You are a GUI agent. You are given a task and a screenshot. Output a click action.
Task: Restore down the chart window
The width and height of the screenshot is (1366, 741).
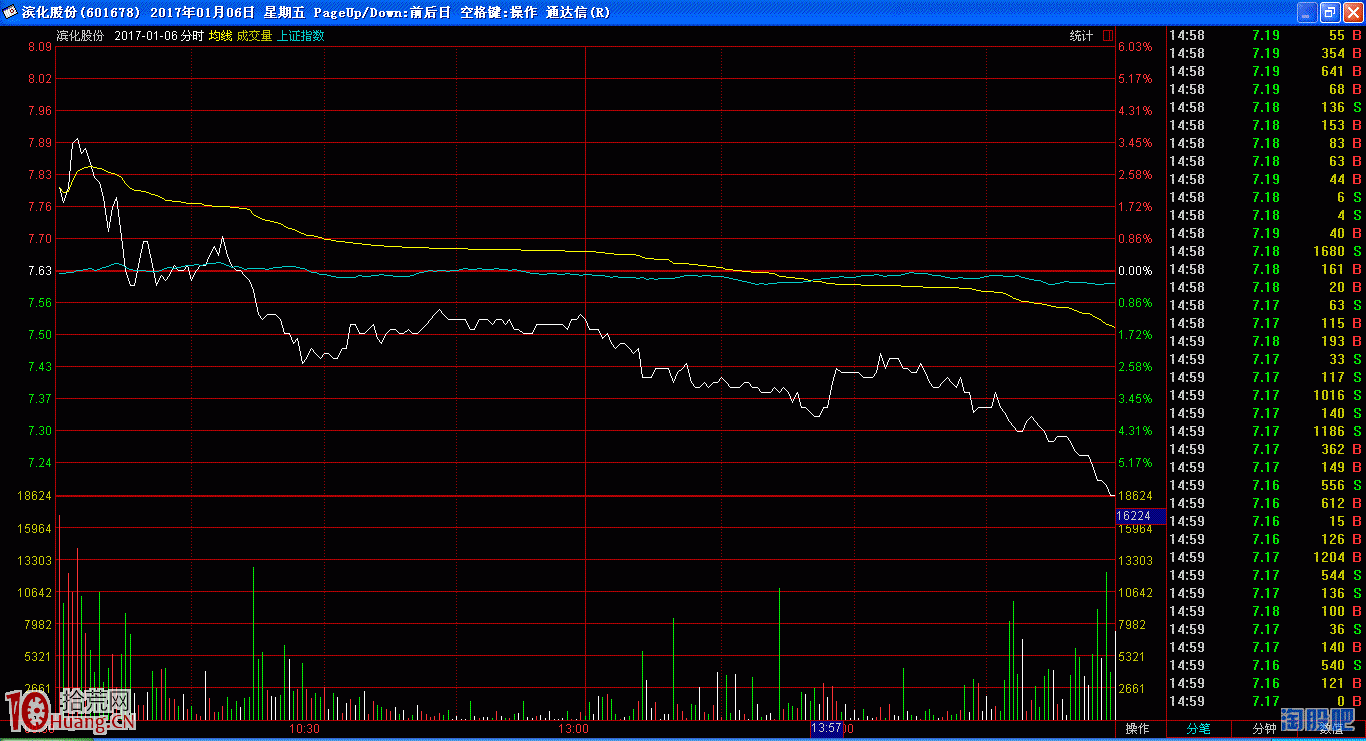coord(1329,13)
